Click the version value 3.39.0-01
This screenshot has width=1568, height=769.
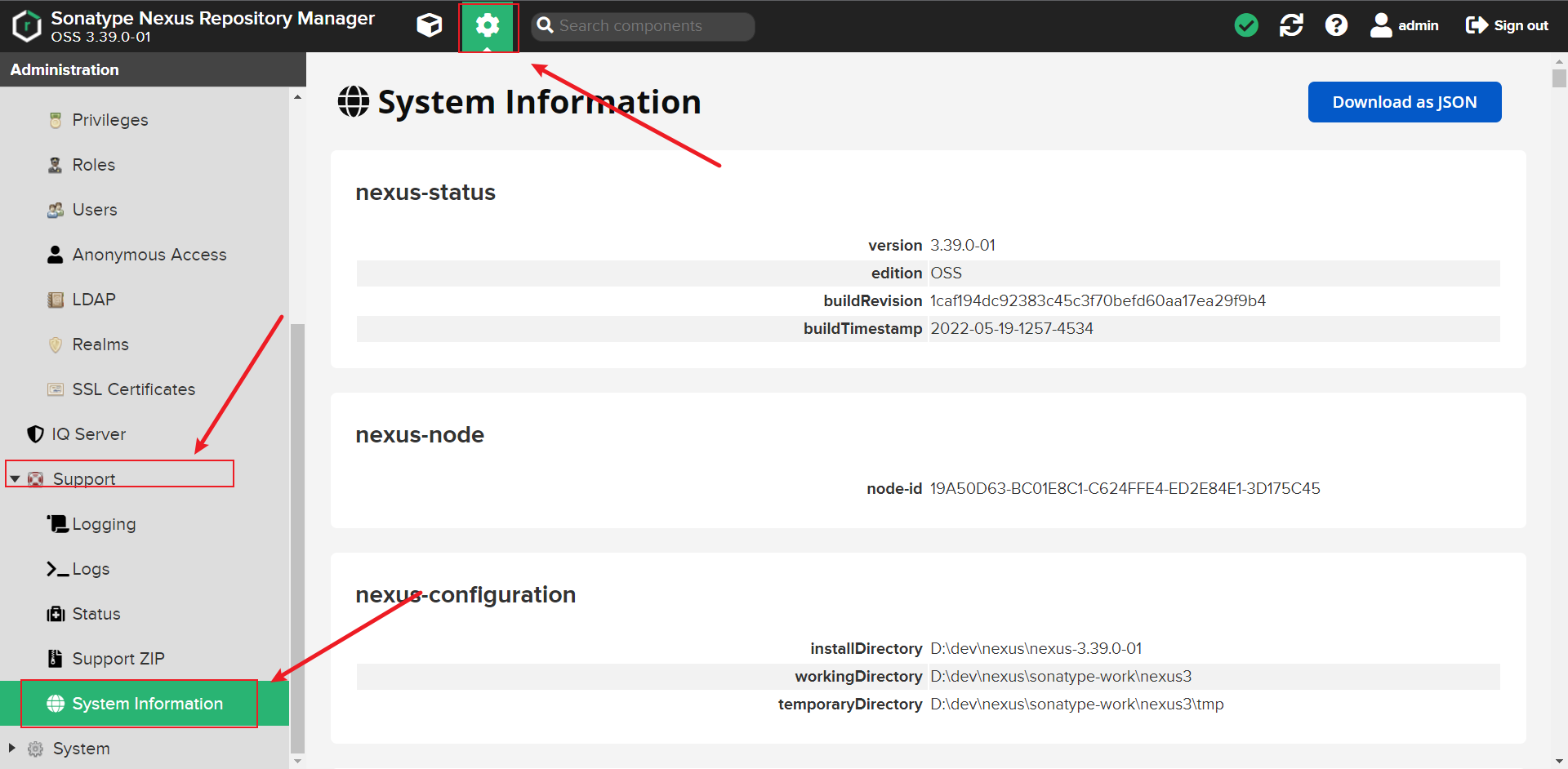[x=963, y=245]
